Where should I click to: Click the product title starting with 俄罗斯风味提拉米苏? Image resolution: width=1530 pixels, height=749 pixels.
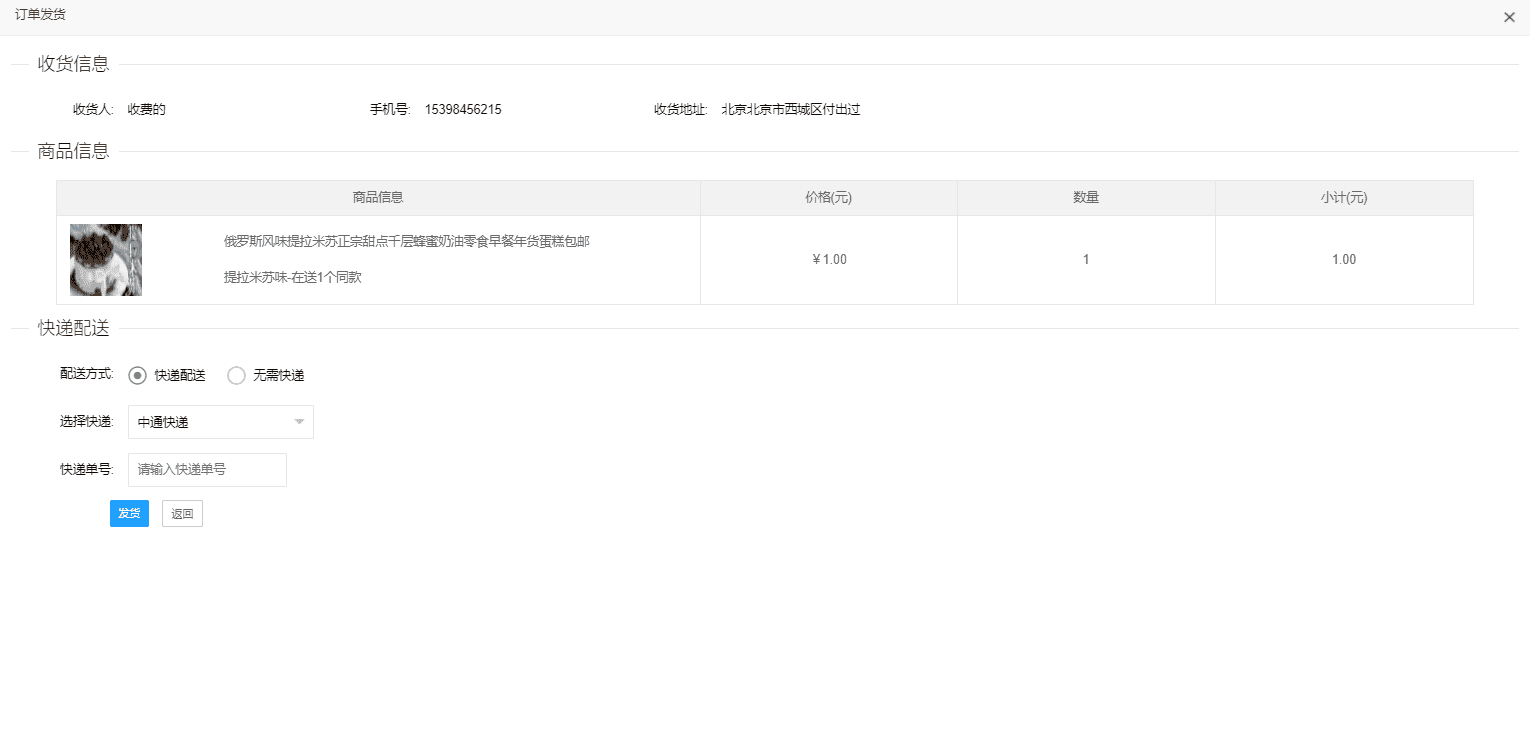point(406,241)
